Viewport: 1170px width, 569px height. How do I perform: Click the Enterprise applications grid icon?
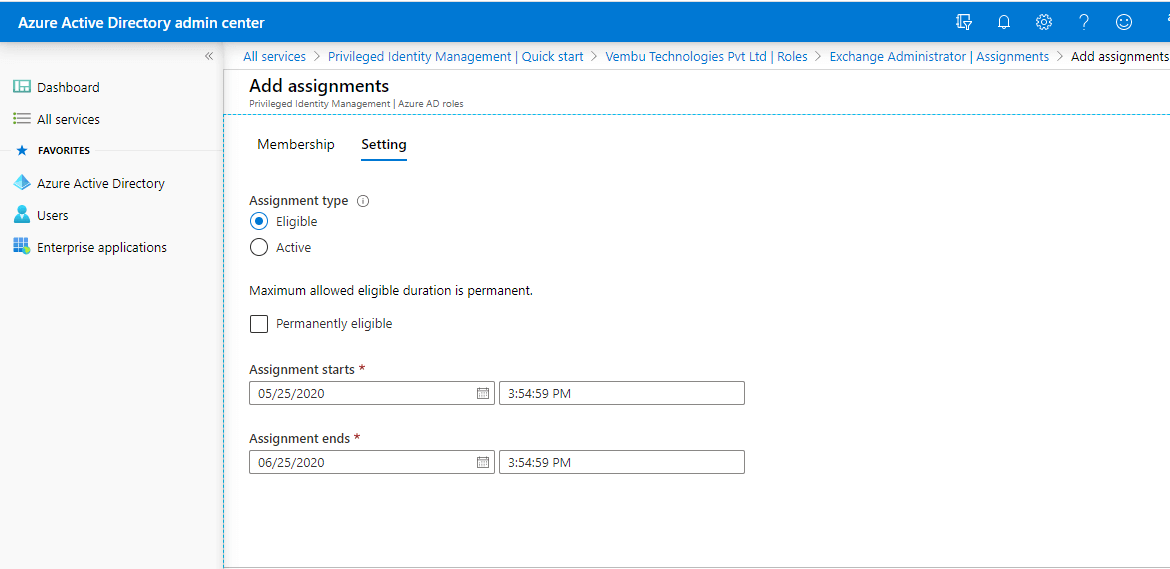click(22, 247)
